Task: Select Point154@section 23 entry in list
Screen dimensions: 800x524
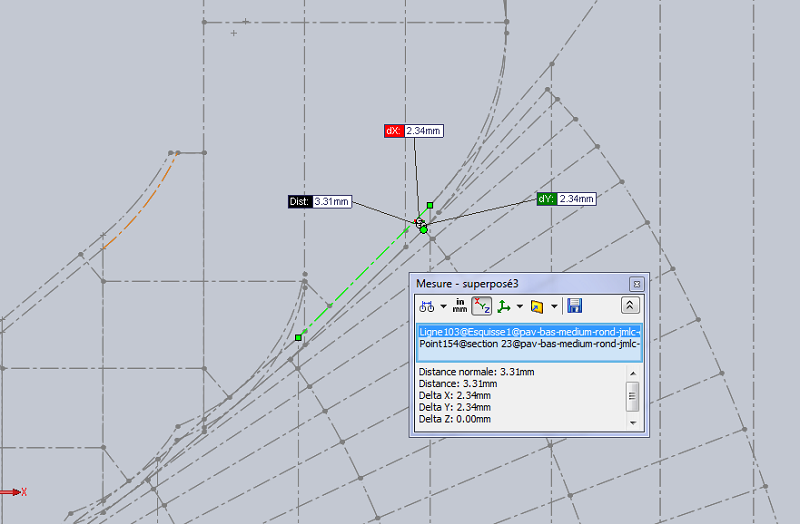Action: point(529,344)
